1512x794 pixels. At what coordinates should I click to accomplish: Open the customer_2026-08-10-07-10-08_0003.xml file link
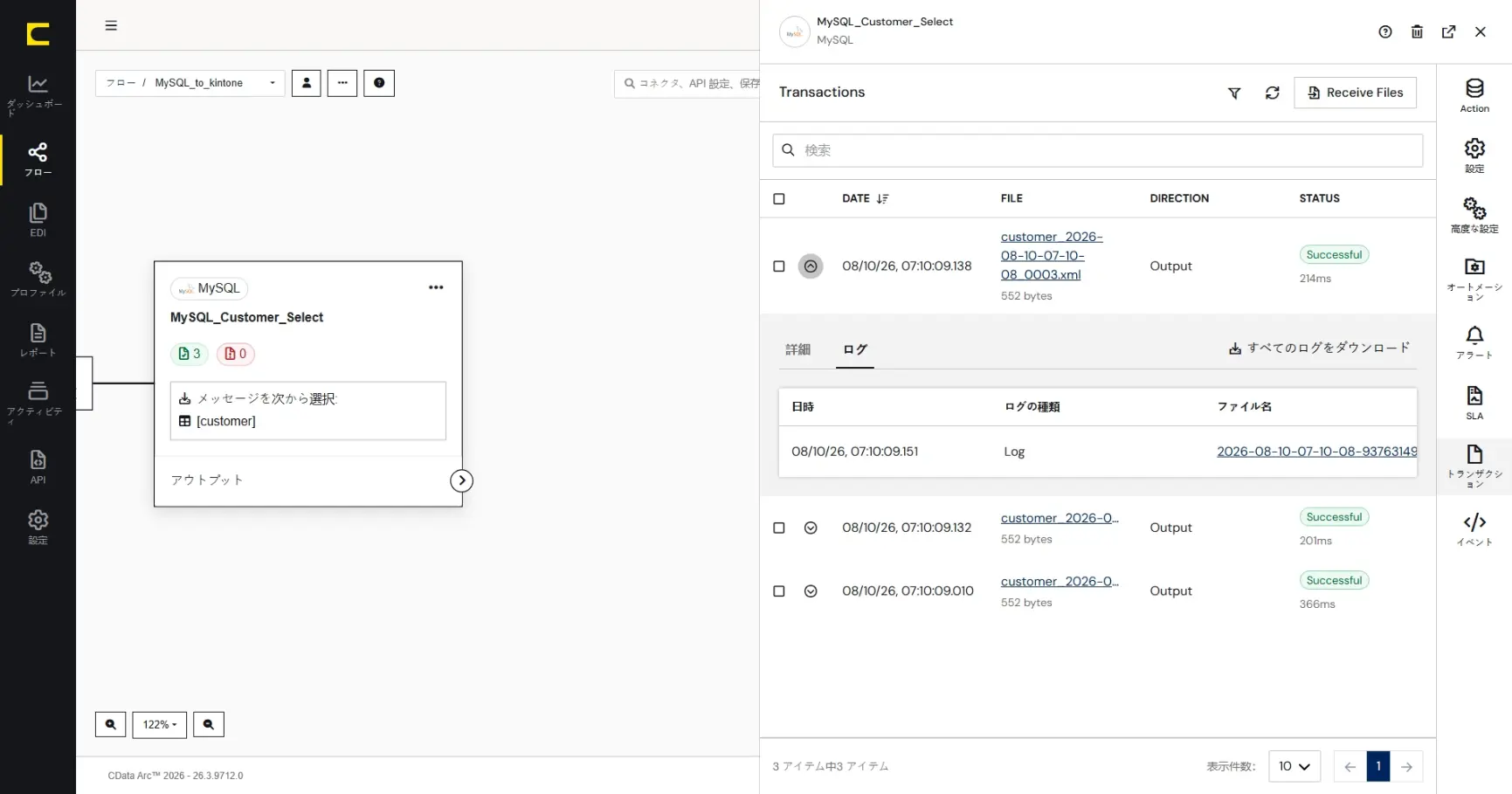click(x=1052, y=256)
